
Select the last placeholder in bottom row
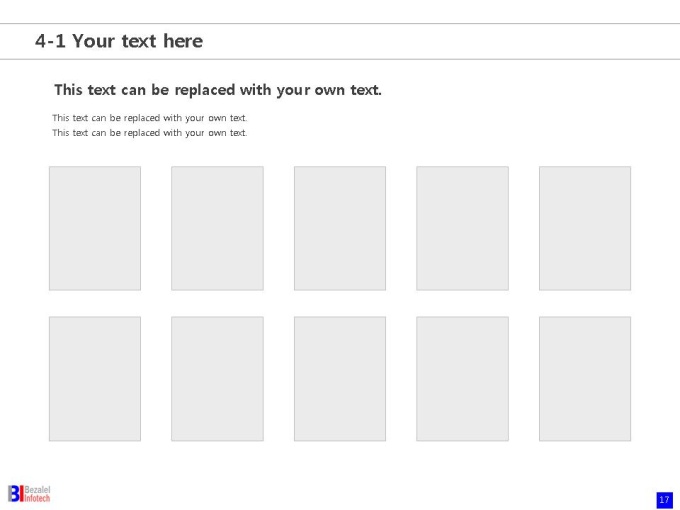pyautogui.click(x=585, y=379)
